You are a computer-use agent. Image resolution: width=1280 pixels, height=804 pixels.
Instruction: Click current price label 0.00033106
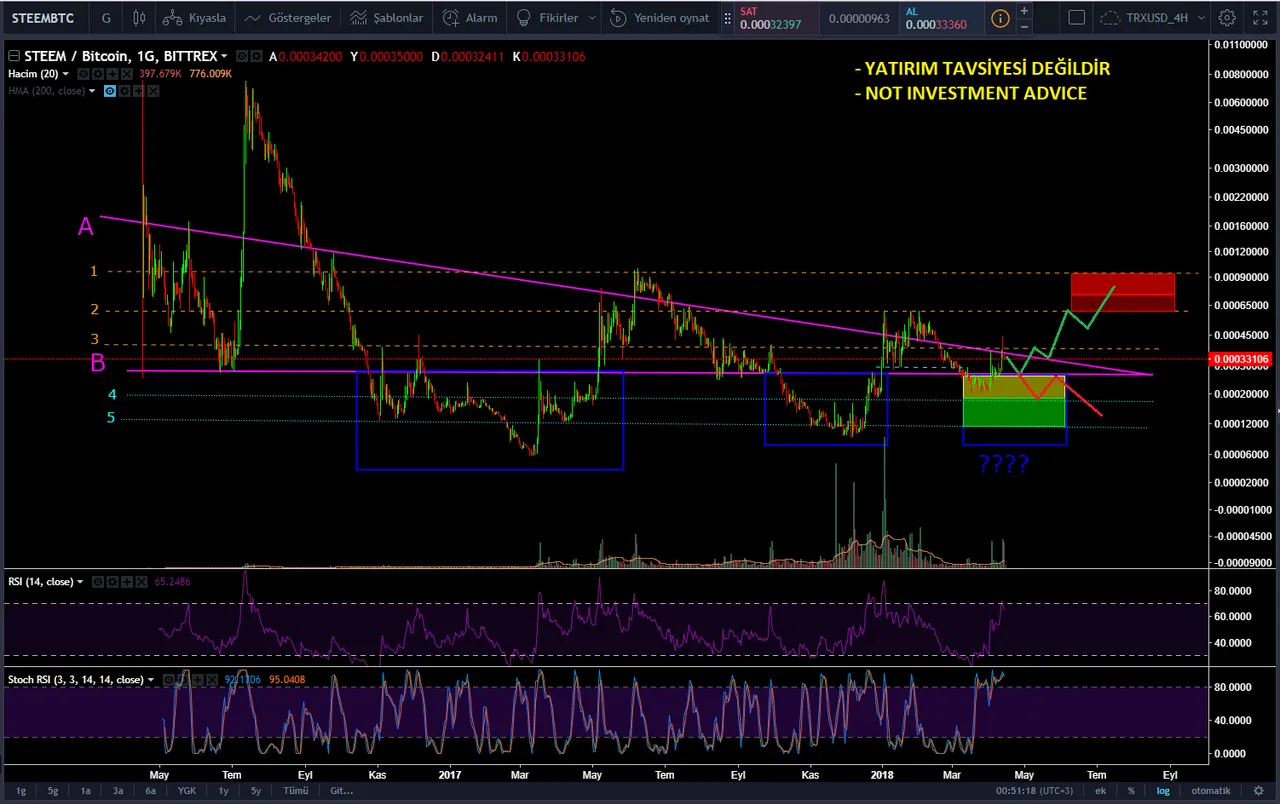pyautogui.click(x=1242, y=359)
